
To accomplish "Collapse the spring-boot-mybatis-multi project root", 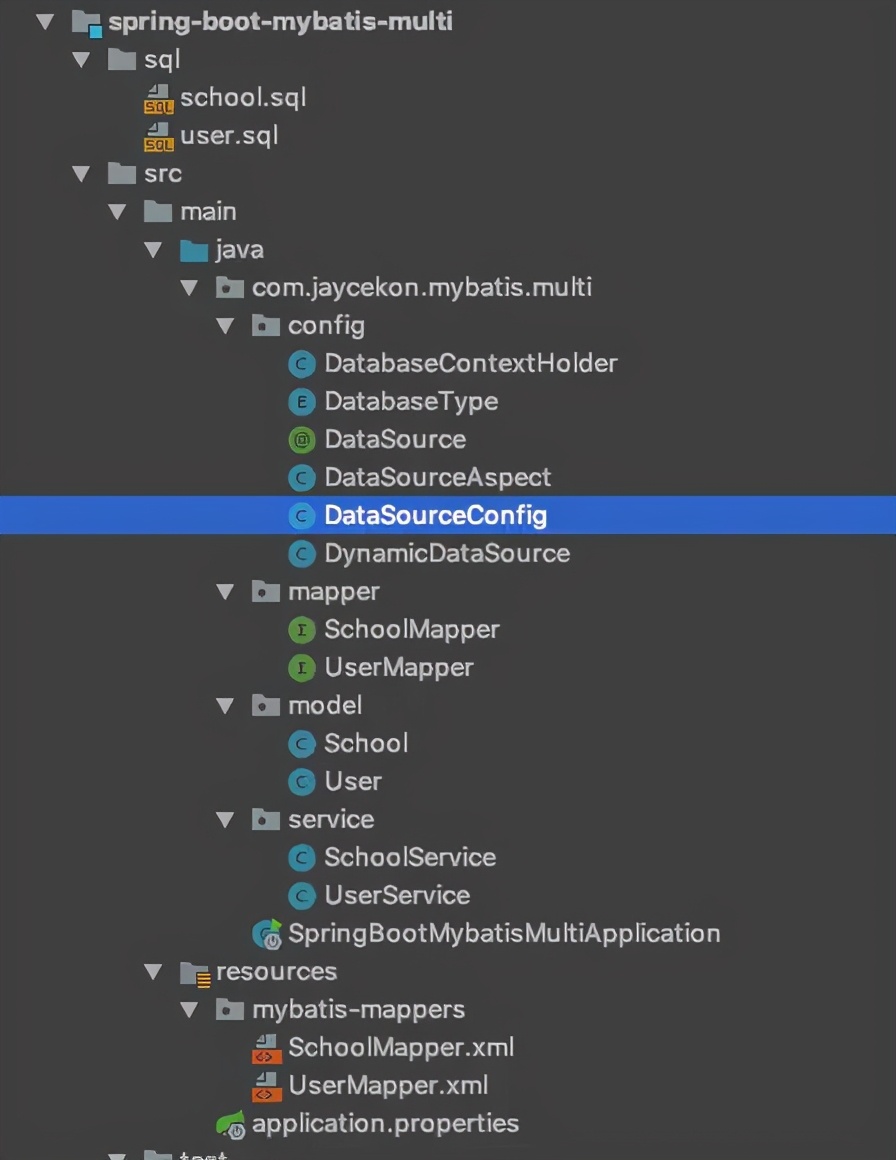I will coord(45,21).
